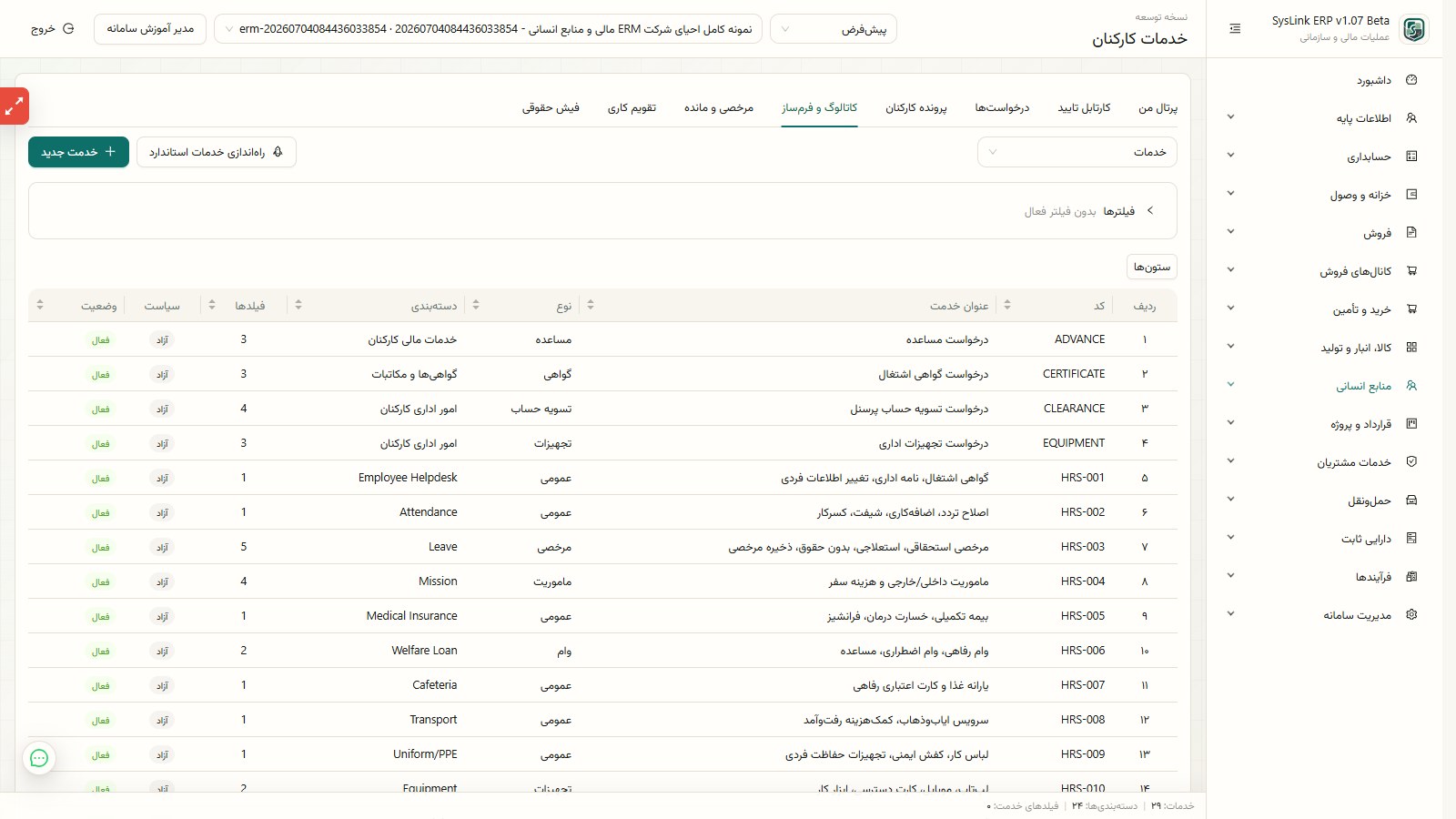Click the Employee Helpdesk category cell
1456x819 pixels.
[x=408, y=478]
